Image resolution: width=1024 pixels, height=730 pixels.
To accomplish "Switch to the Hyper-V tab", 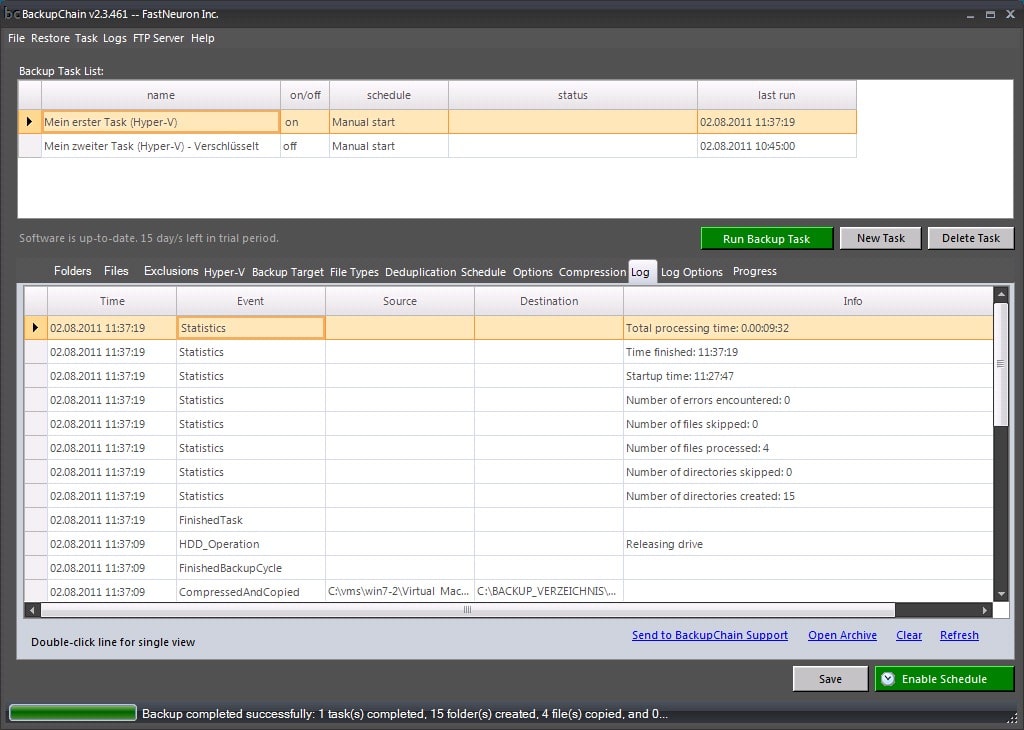I will (x=224, y=272).
